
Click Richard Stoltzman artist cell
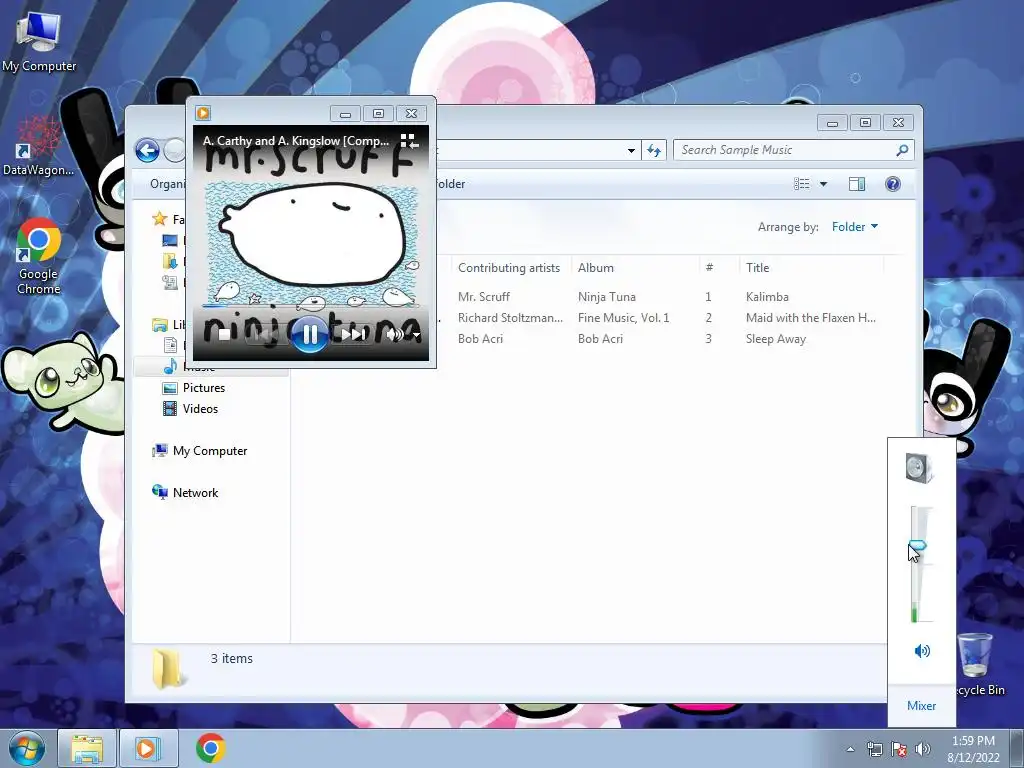(x=510, y=318)
